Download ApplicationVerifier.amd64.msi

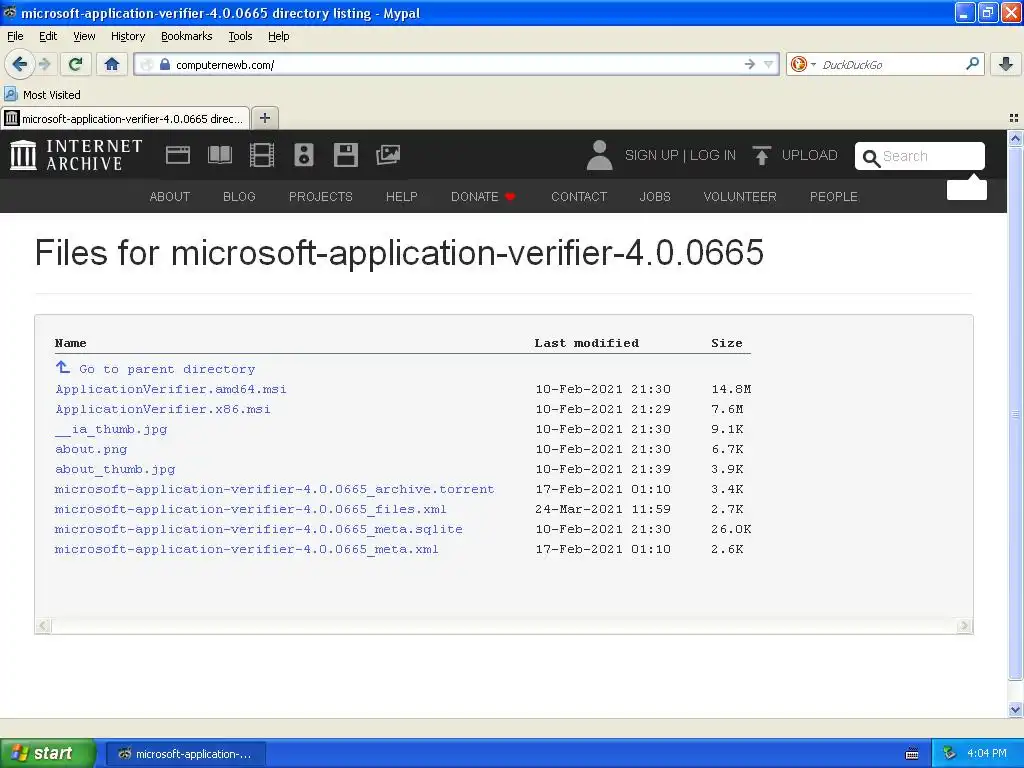(170, 389)
